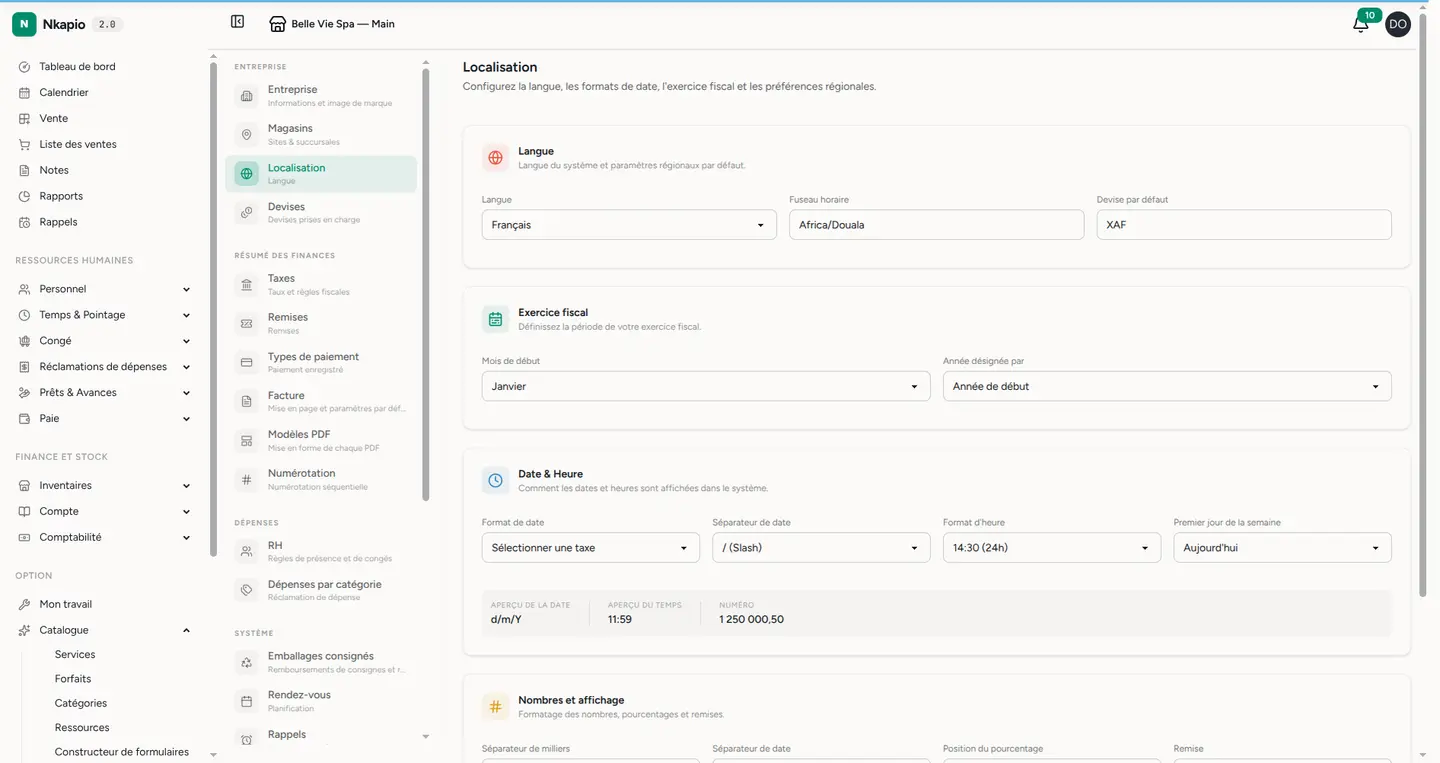This screenshot has width=1440, height=763.
Task: Open the Format de date dropdown
Action: [591, 548]
